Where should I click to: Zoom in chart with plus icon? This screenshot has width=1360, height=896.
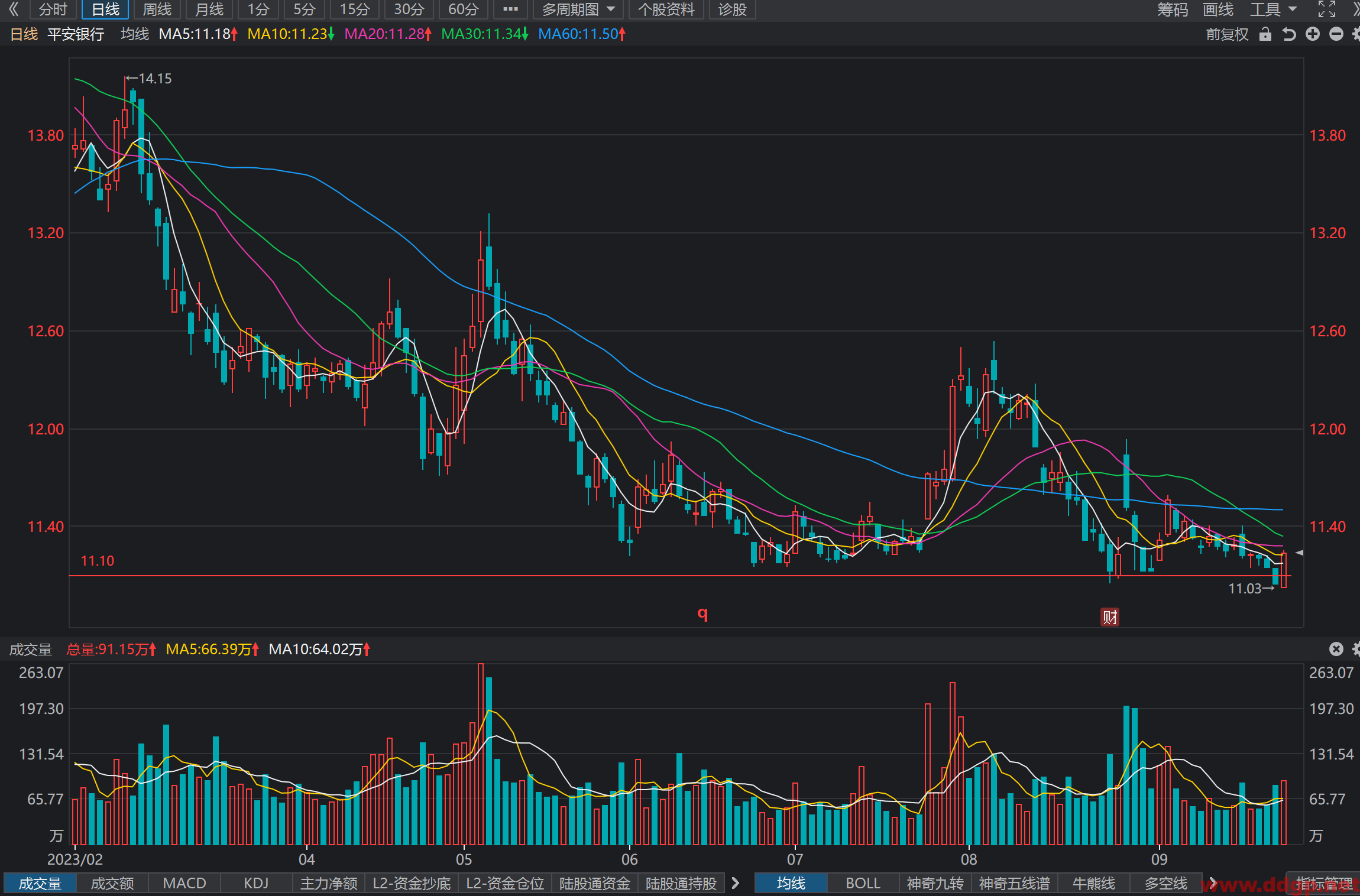pos(1313,34)
